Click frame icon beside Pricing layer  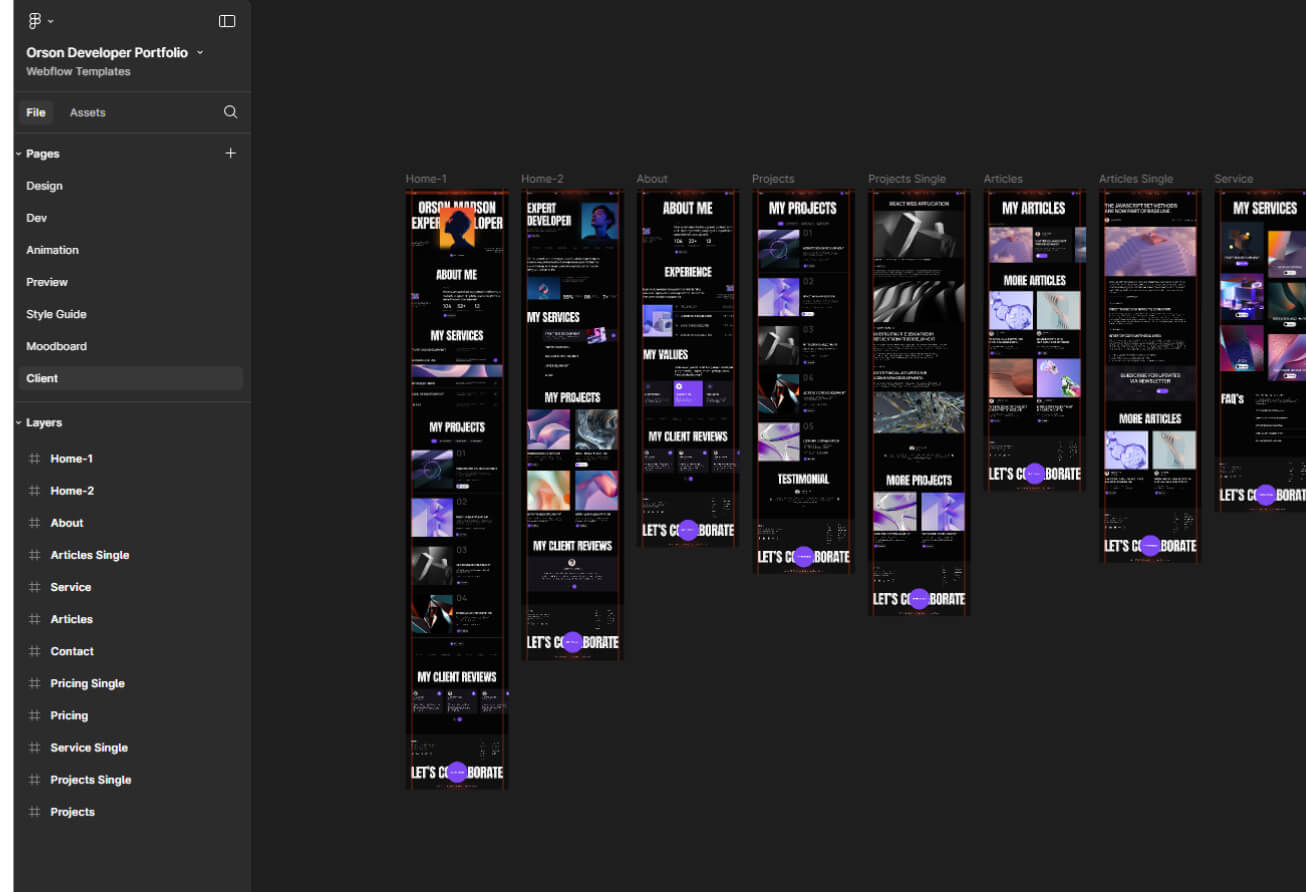coord(34,715)
